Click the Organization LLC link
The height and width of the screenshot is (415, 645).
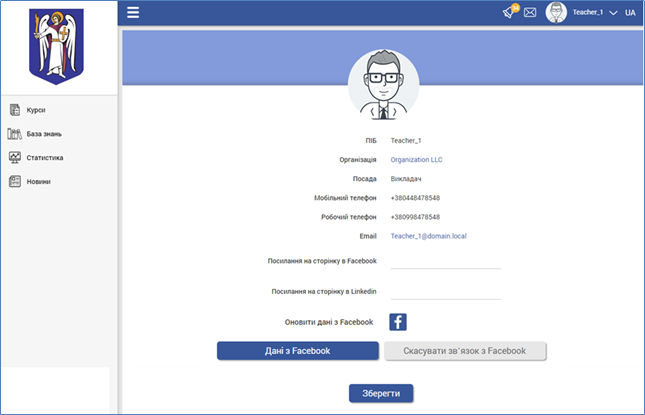tap(418, 159)
